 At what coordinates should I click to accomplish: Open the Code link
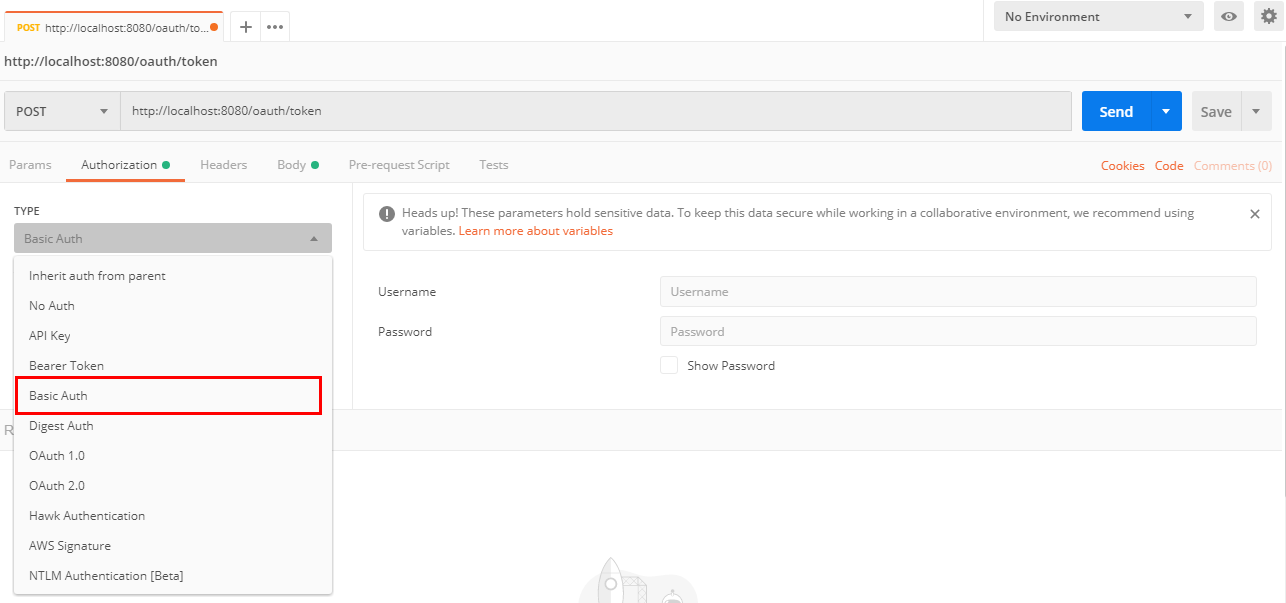point(1169,166)
